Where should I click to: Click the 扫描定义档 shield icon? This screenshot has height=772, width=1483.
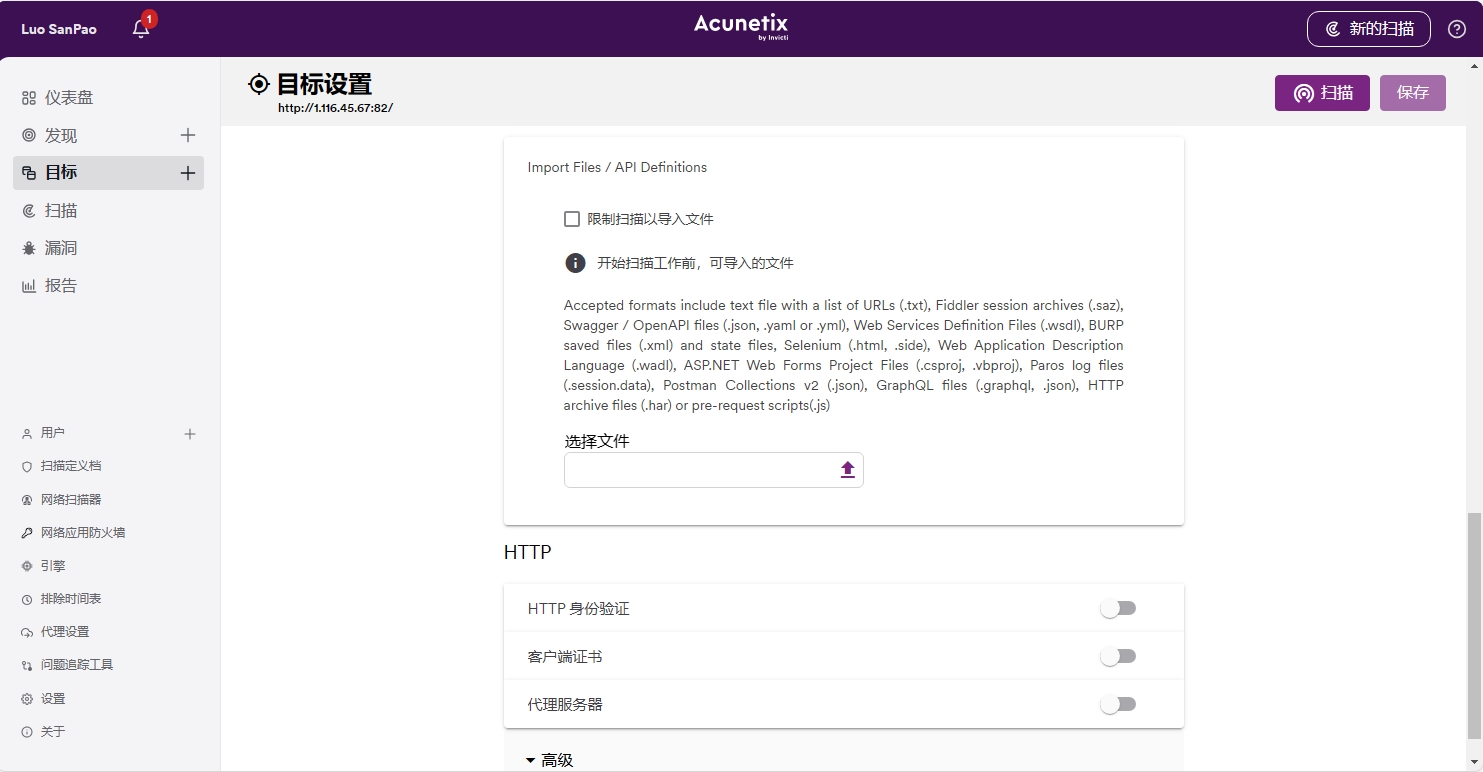(27, 467)
